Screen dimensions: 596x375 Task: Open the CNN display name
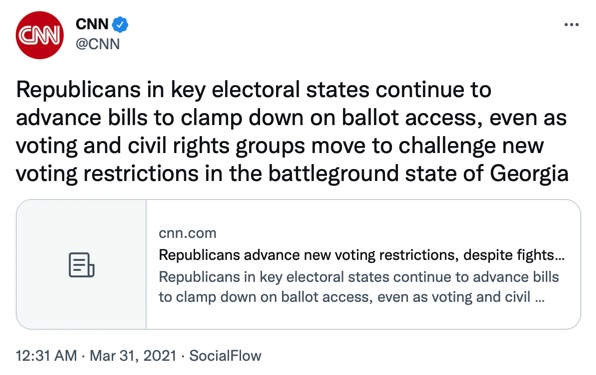[x=92, y=24]
